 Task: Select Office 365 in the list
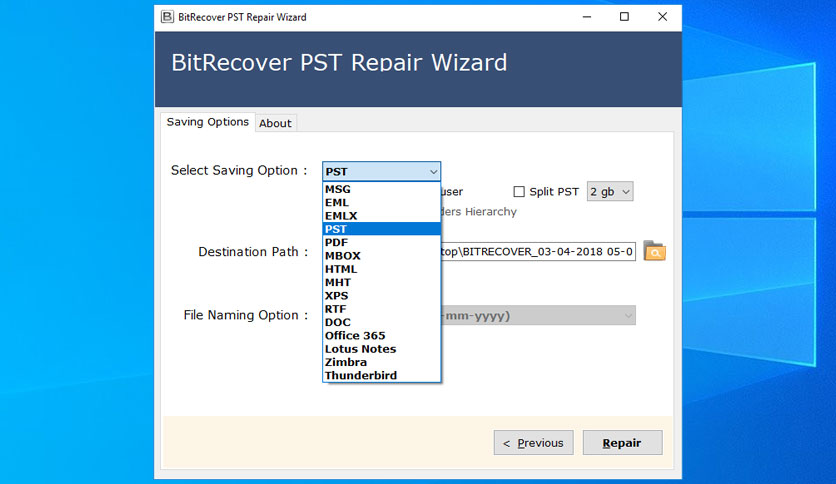381,335
